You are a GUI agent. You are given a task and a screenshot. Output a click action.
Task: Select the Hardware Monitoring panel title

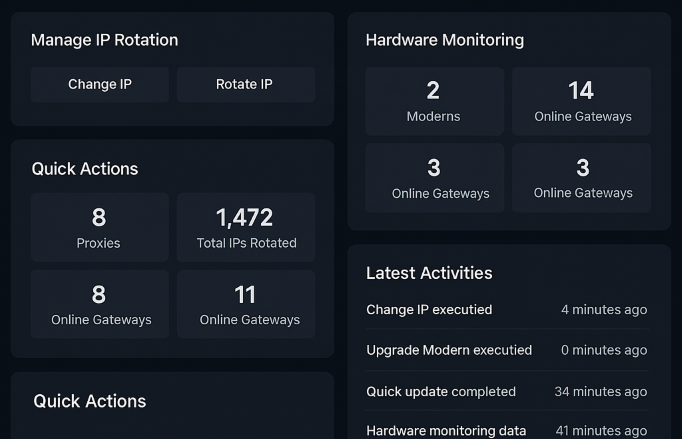click(444, 40)
